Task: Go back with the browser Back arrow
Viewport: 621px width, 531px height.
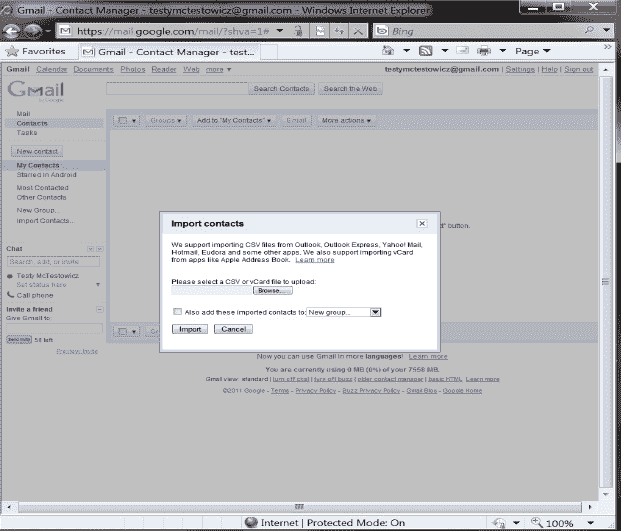Action: (12, 31)
